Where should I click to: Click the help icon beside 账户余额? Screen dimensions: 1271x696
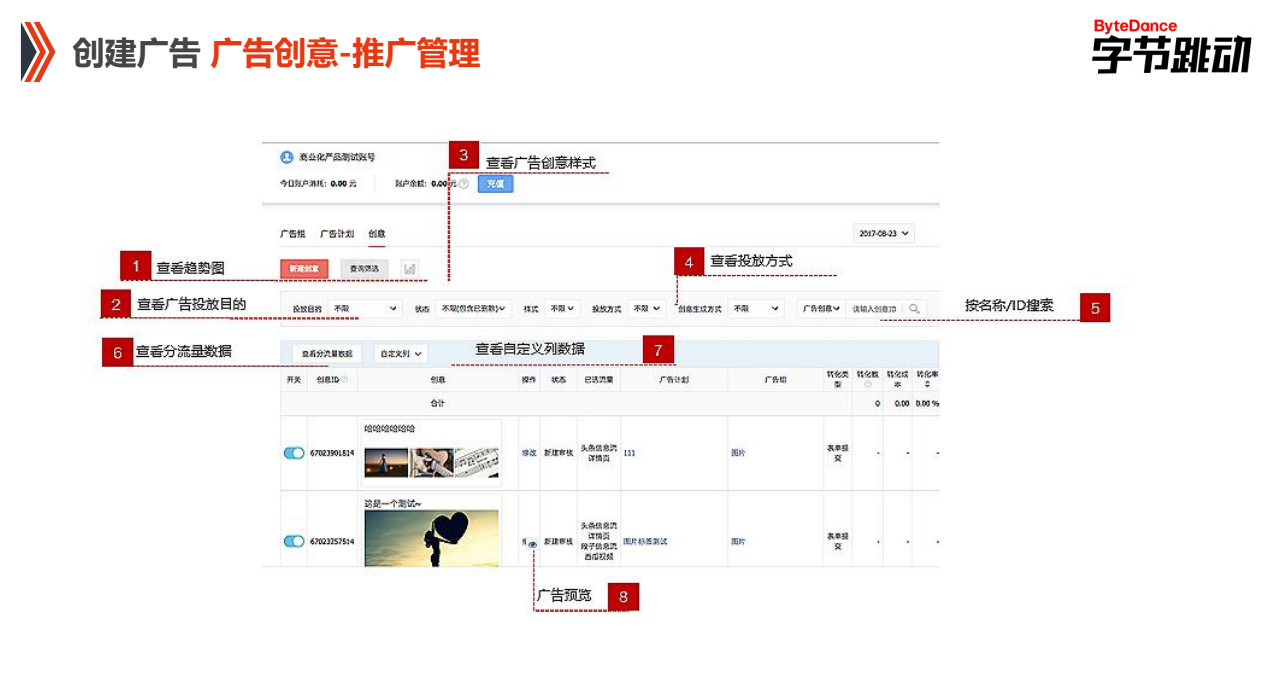[463, 185]
